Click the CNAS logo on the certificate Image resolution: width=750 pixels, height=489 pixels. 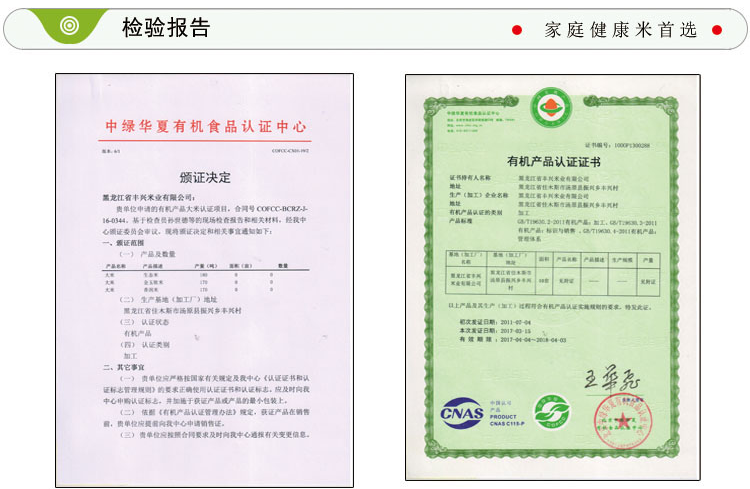click(462, 413)
